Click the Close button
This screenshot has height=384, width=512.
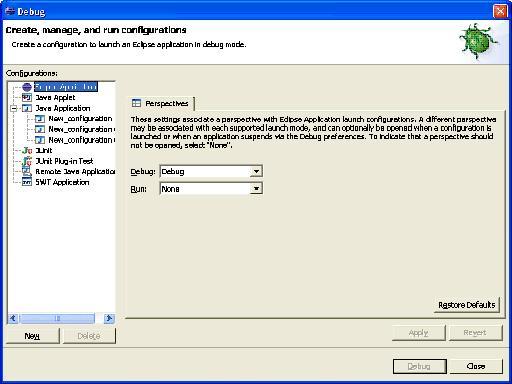point(476,366)
